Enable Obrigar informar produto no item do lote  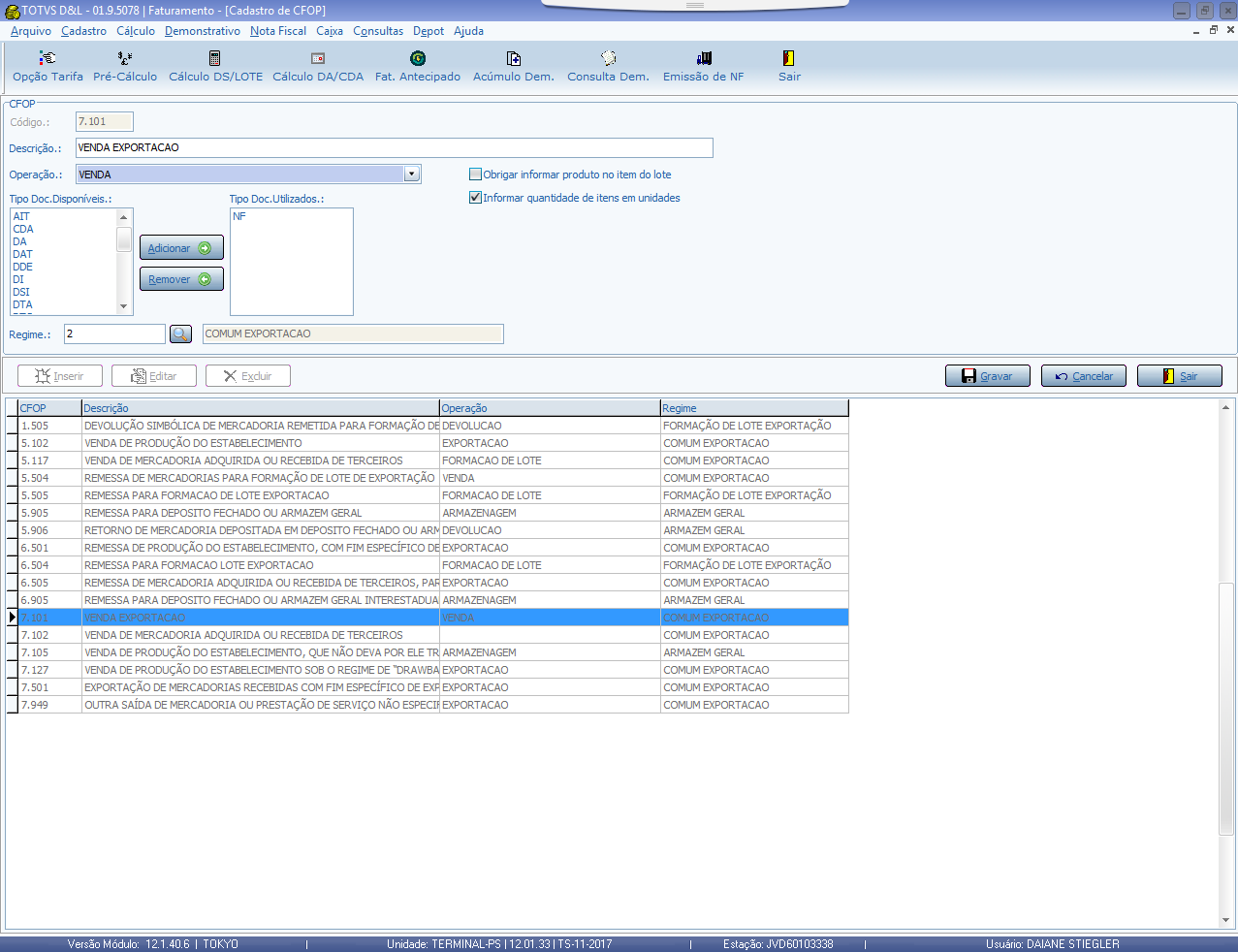click(475, 175)
